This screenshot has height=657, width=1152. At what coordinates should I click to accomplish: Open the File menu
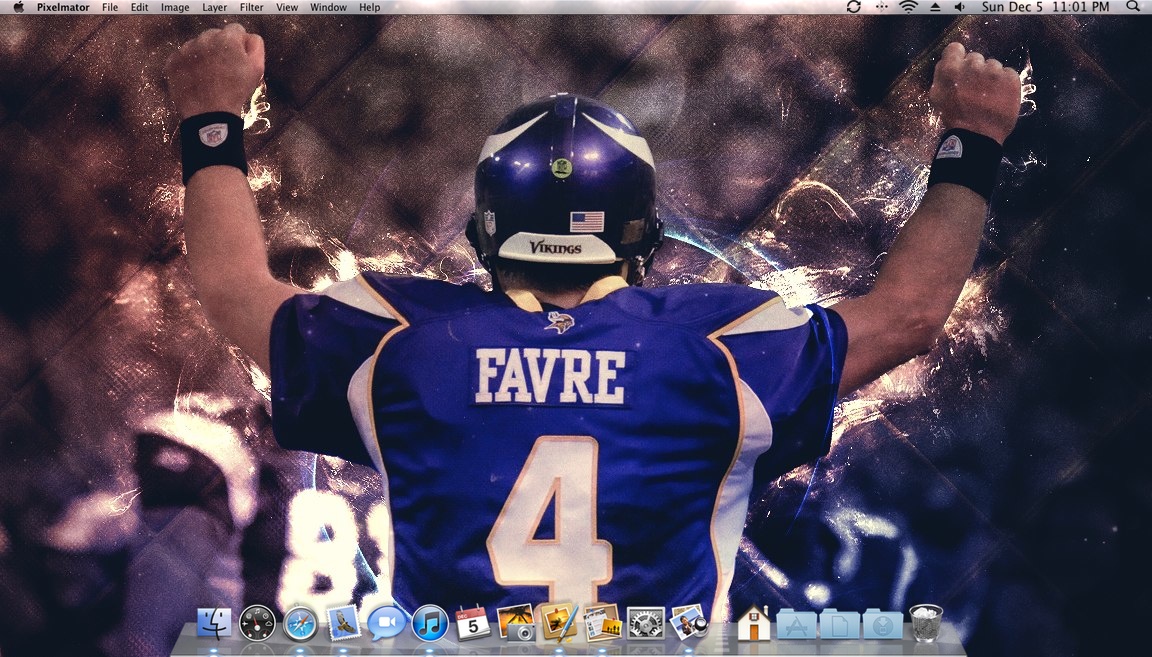[109, 7]
